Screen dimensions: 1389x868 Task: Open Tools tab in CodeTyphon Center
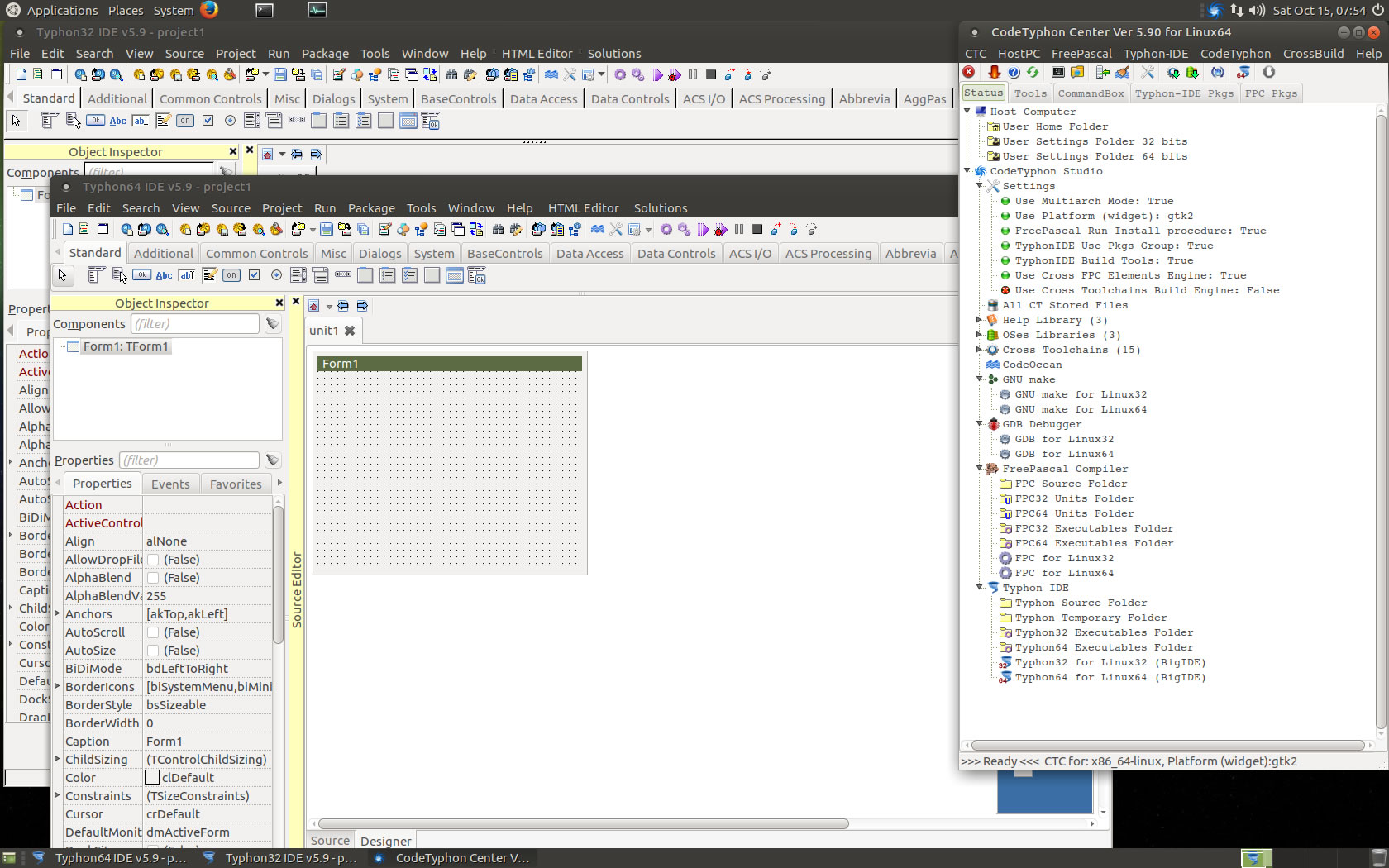[1030, 93]
